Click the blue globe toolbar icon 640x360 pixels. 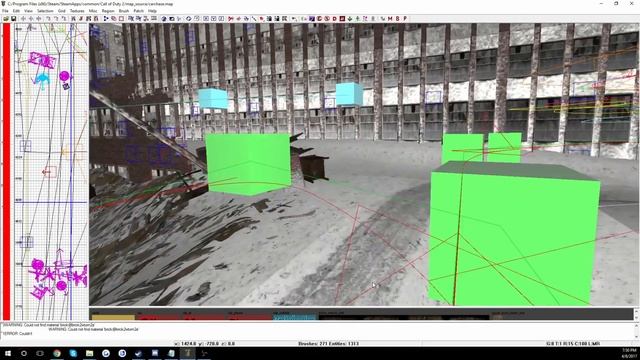point(164,18)
